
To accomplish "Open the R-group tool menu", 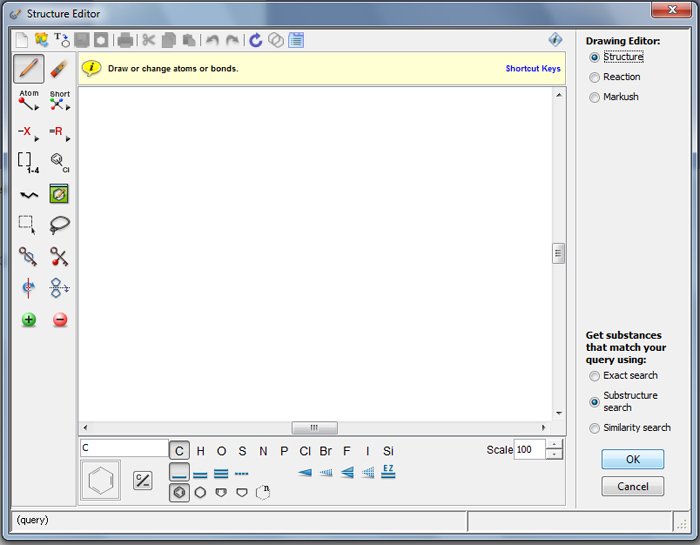I will [x=60, y=133].
